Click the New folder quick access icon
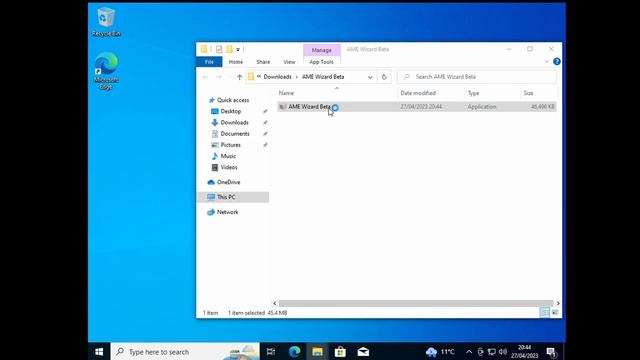This screenshot has width=640, height=360. pos(229,49)
